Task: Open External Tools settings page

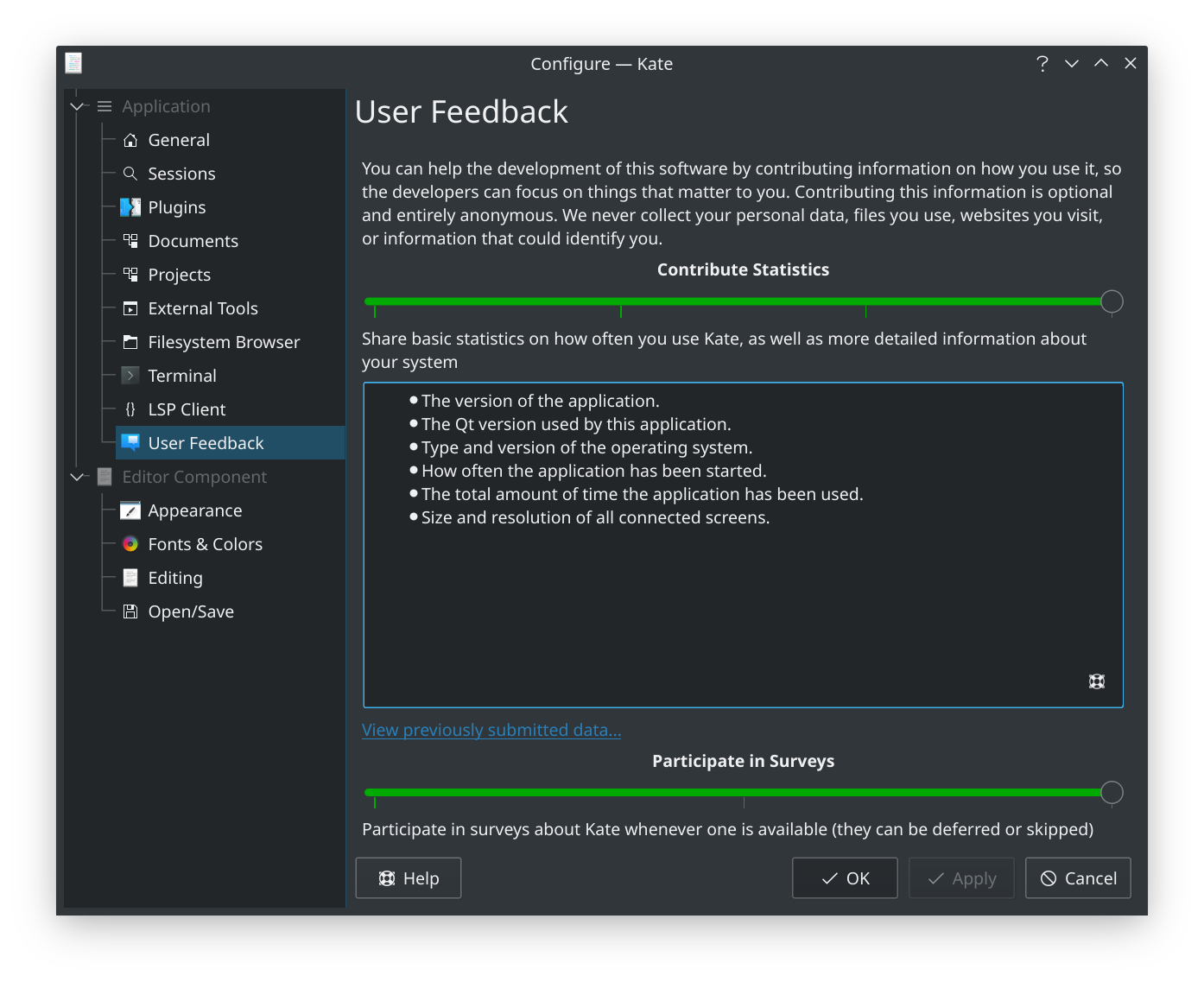Action: (230, 308)
